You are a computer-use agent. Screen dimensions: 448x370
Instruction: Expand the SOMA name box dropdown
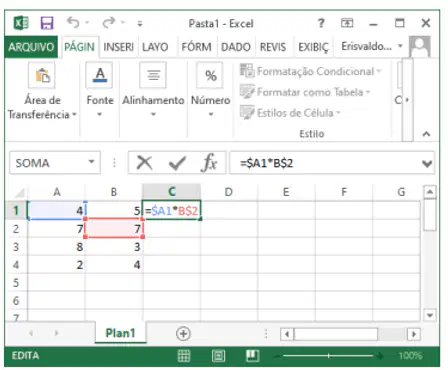tap(91, 162)
